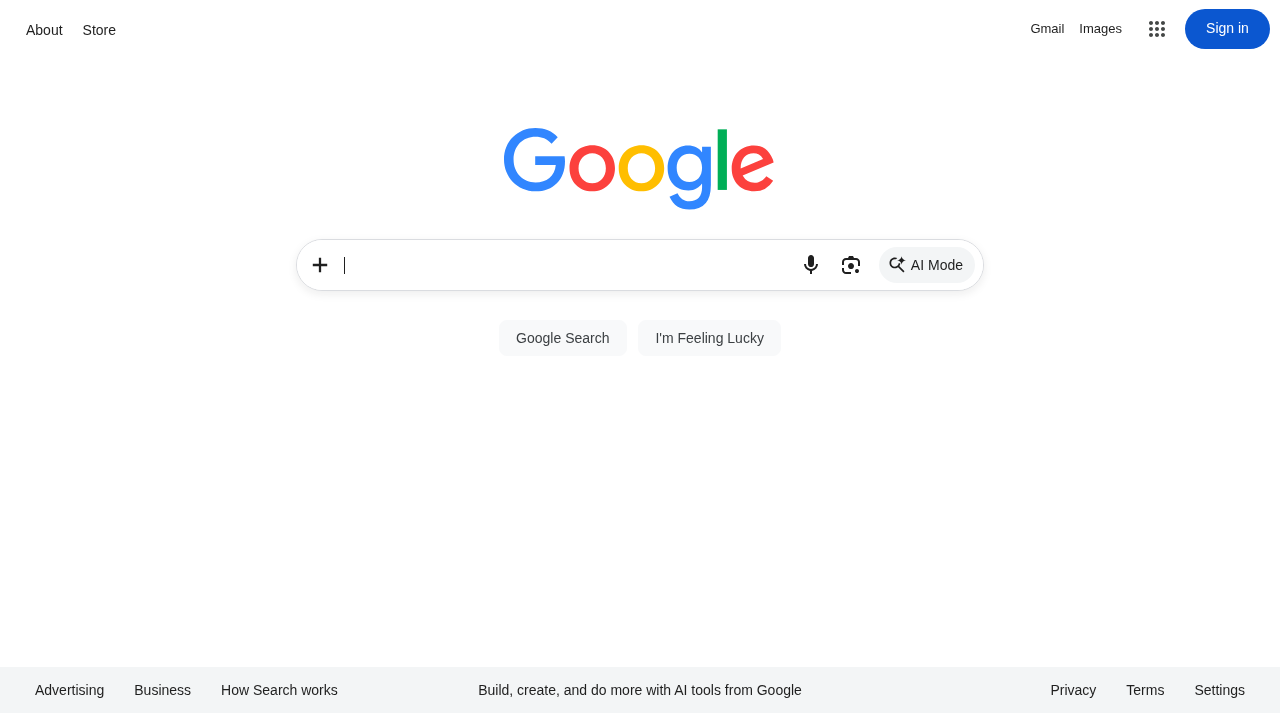This screenshot has width=1280, height=713.
Task: Open the About page link
Action: (44, 30)
